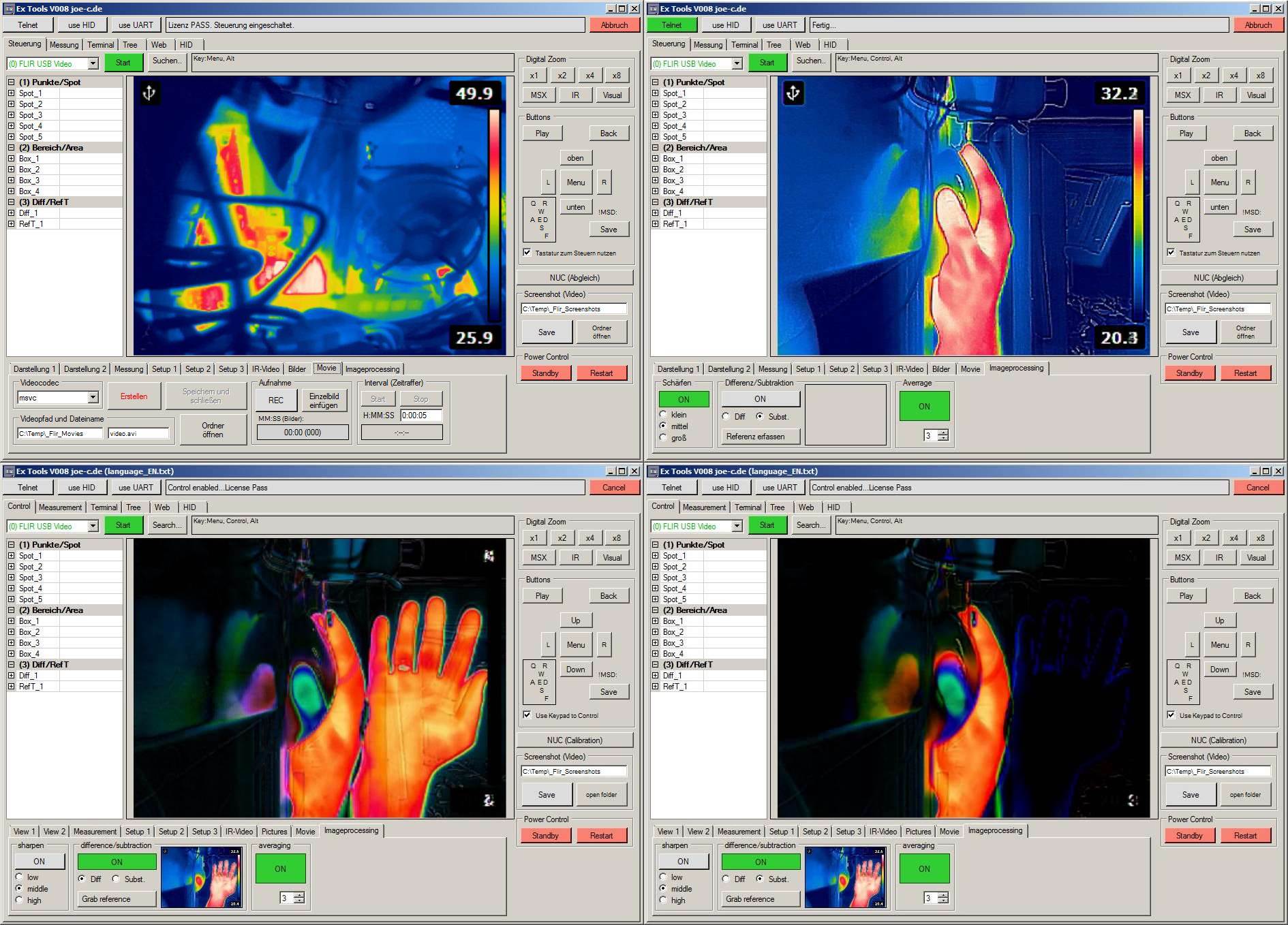Increase the averaging value stepper in the bottom-left window
Screen dimensions: 1288x925
click(299, 895)
